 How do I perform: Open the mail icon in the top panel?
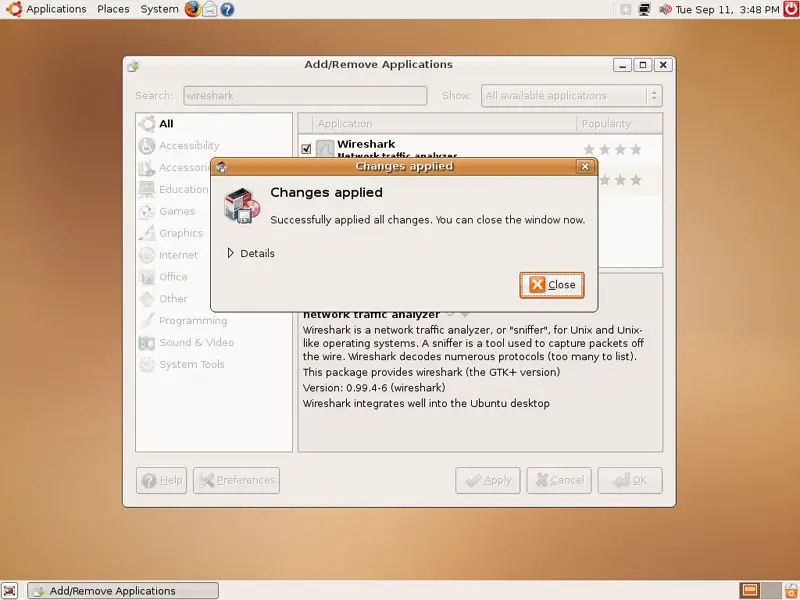tap(210, 9)
